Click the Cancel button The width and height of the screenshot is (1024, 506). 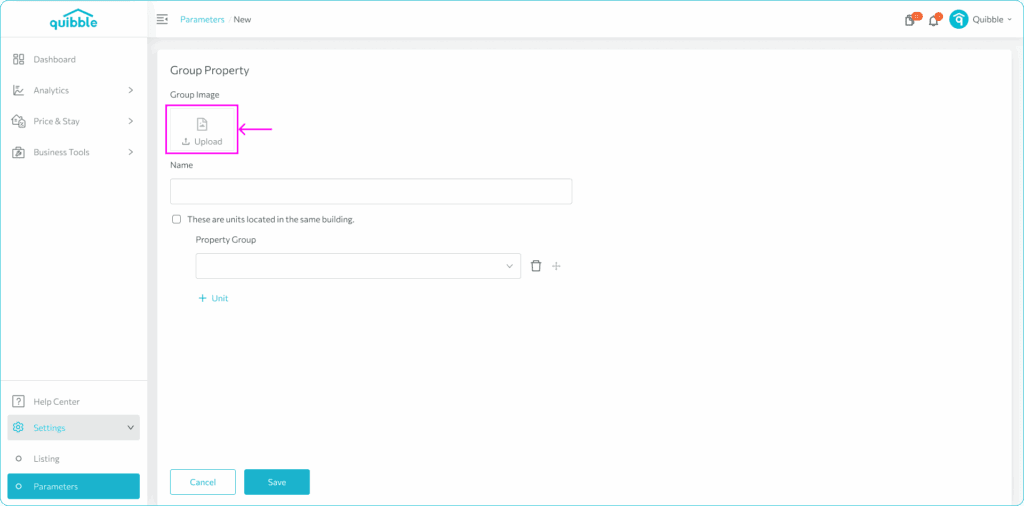[x=202, y=482]
